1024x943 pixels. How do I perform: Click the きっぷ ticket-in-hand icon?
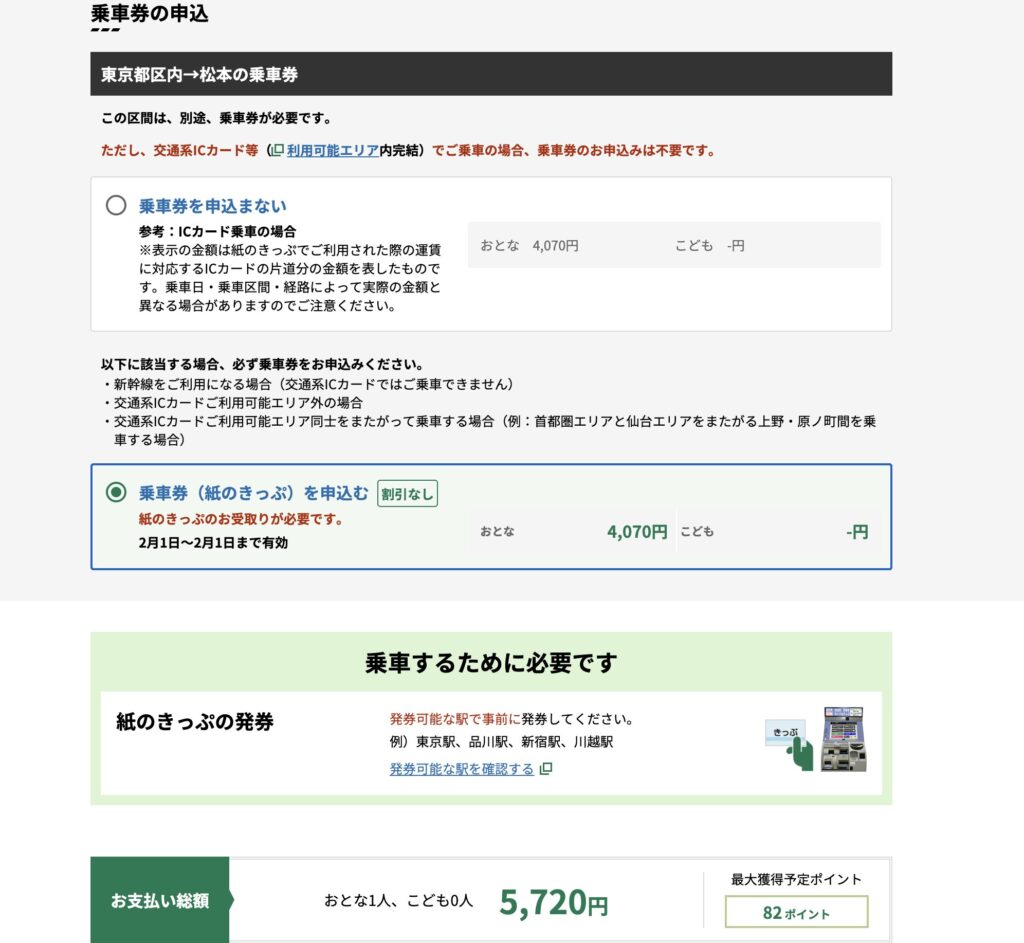pos(790,743)
